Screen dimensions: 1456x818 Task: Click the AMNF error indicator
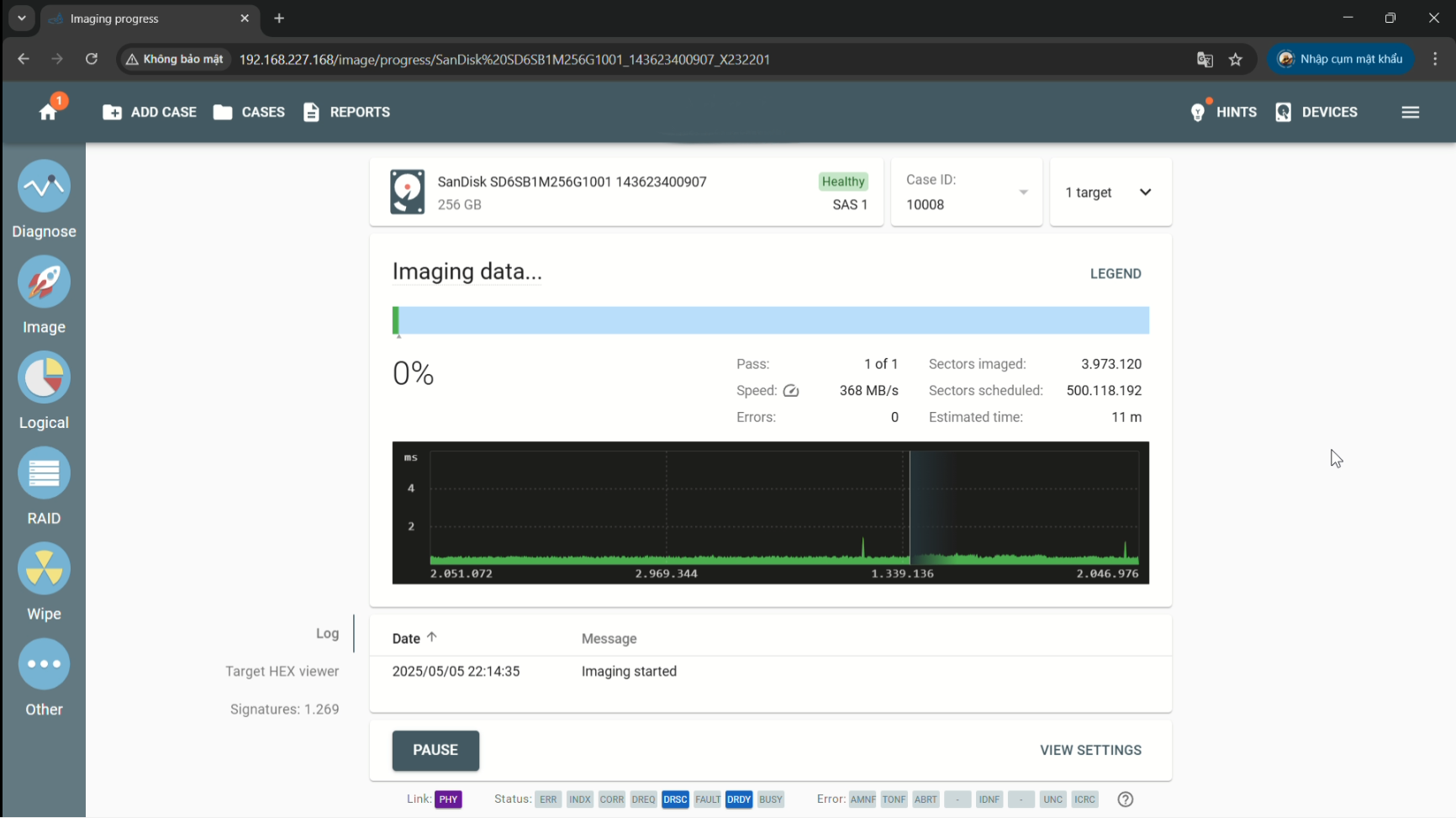pyautogui.click(x=863, y=800)
